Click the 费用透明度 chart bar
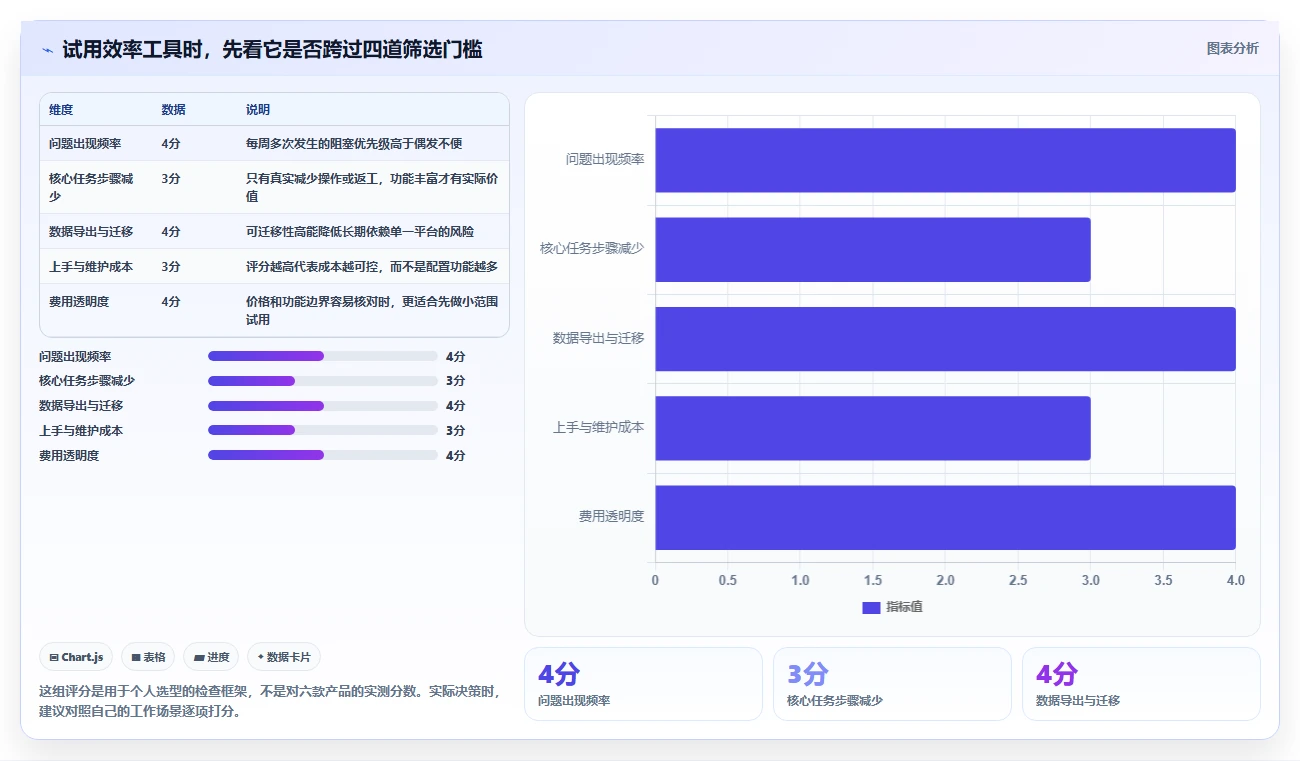 945,517
